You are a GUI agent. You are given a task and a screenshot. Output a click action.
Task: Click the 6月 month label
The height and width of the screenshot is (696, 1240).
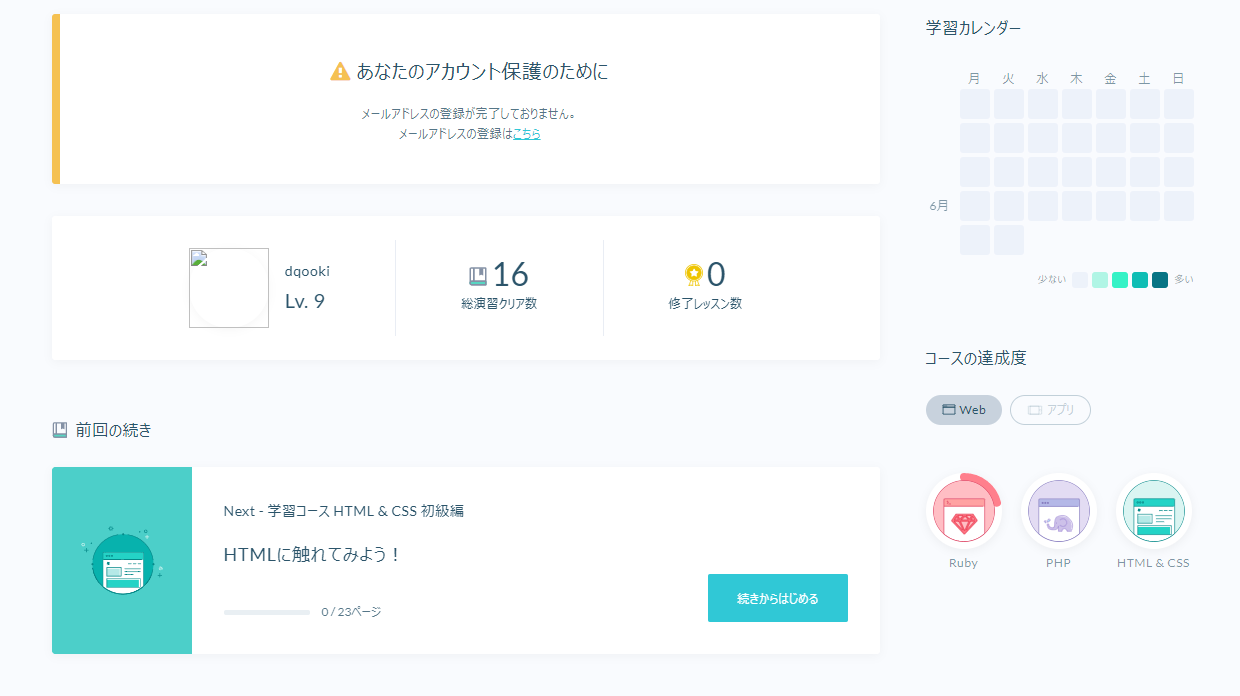tap(939, 206)
